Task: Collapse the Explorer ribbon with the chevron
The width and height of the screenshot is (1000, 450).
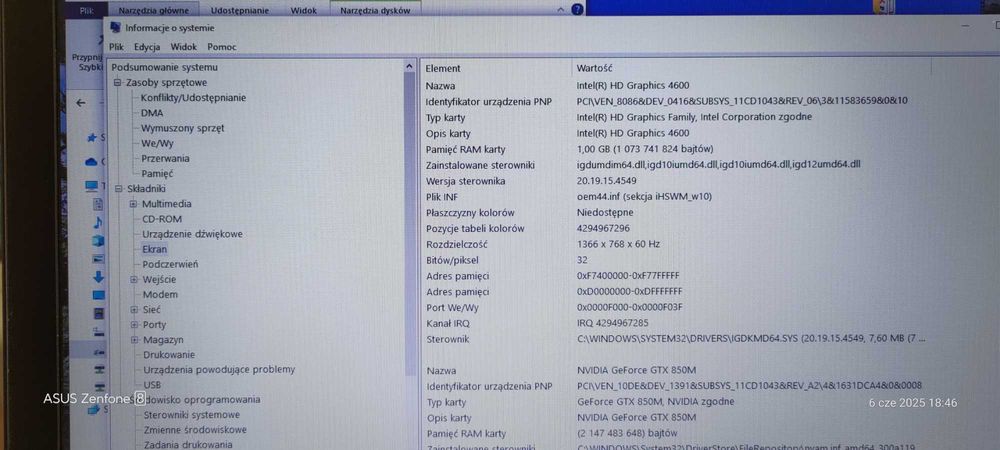Action: [561, 10]
